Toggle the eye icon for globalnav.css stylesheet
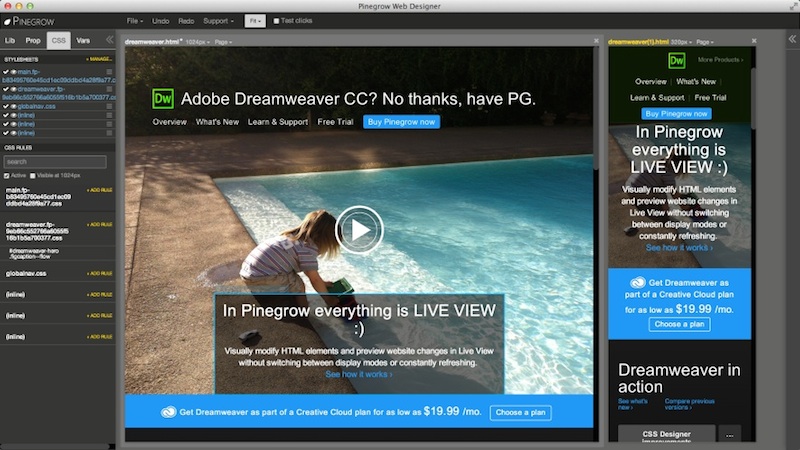The height and width of the screenshot is (450, 800). click(x=14, y=107)
